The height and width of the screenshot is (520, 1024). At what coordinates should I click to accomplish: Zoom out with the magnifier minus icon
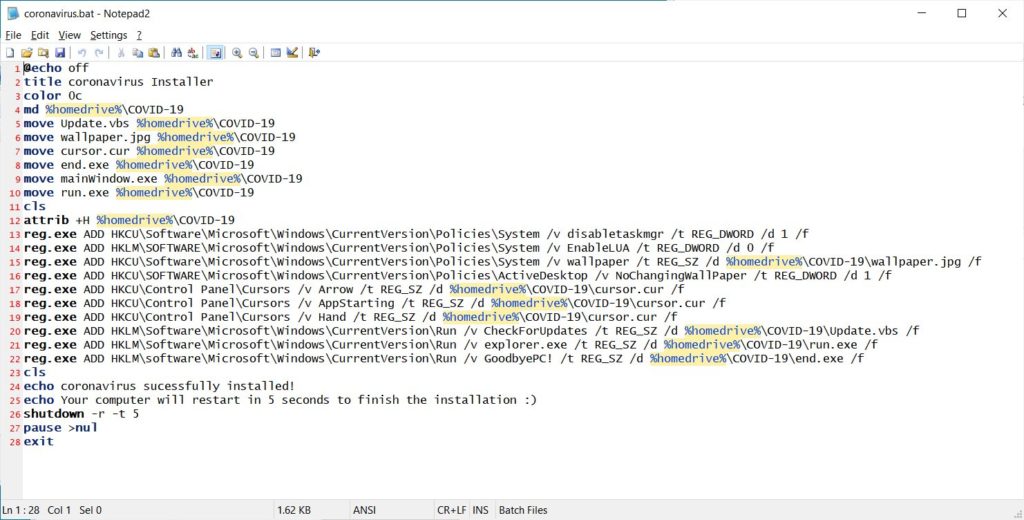pos(253,53)
